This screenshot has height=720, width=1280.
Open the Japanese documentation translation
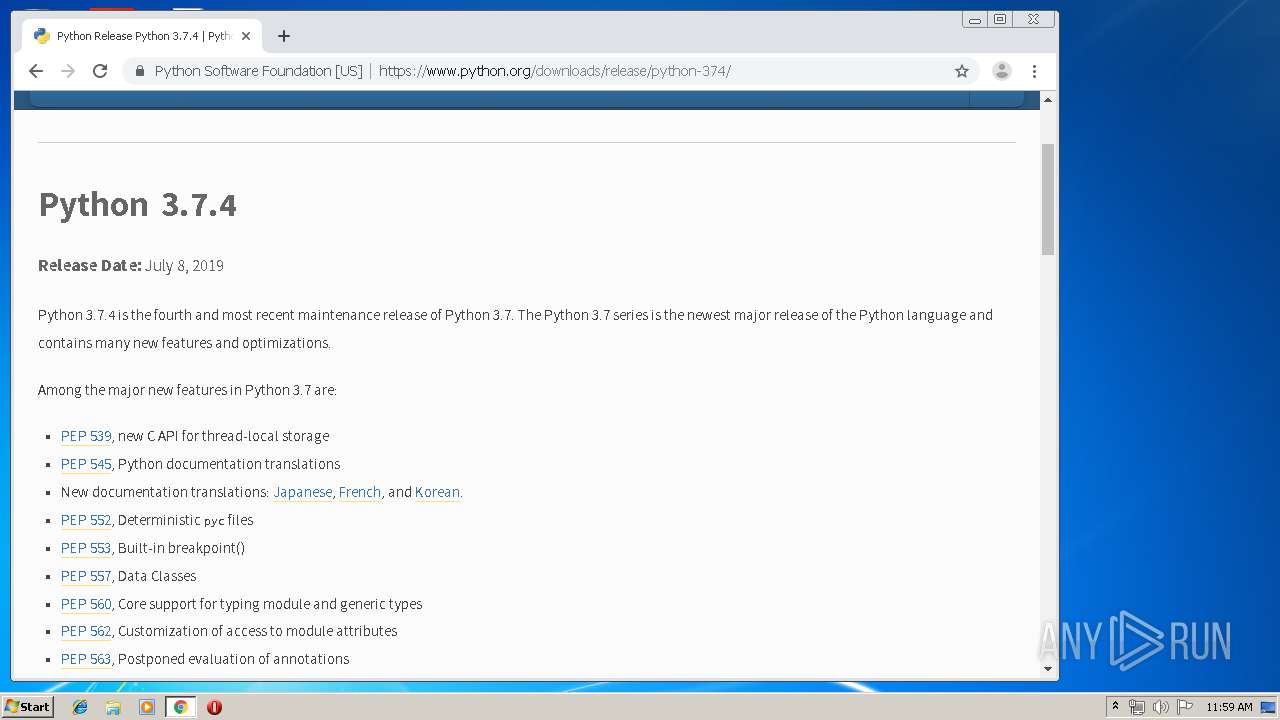point(303,492)
